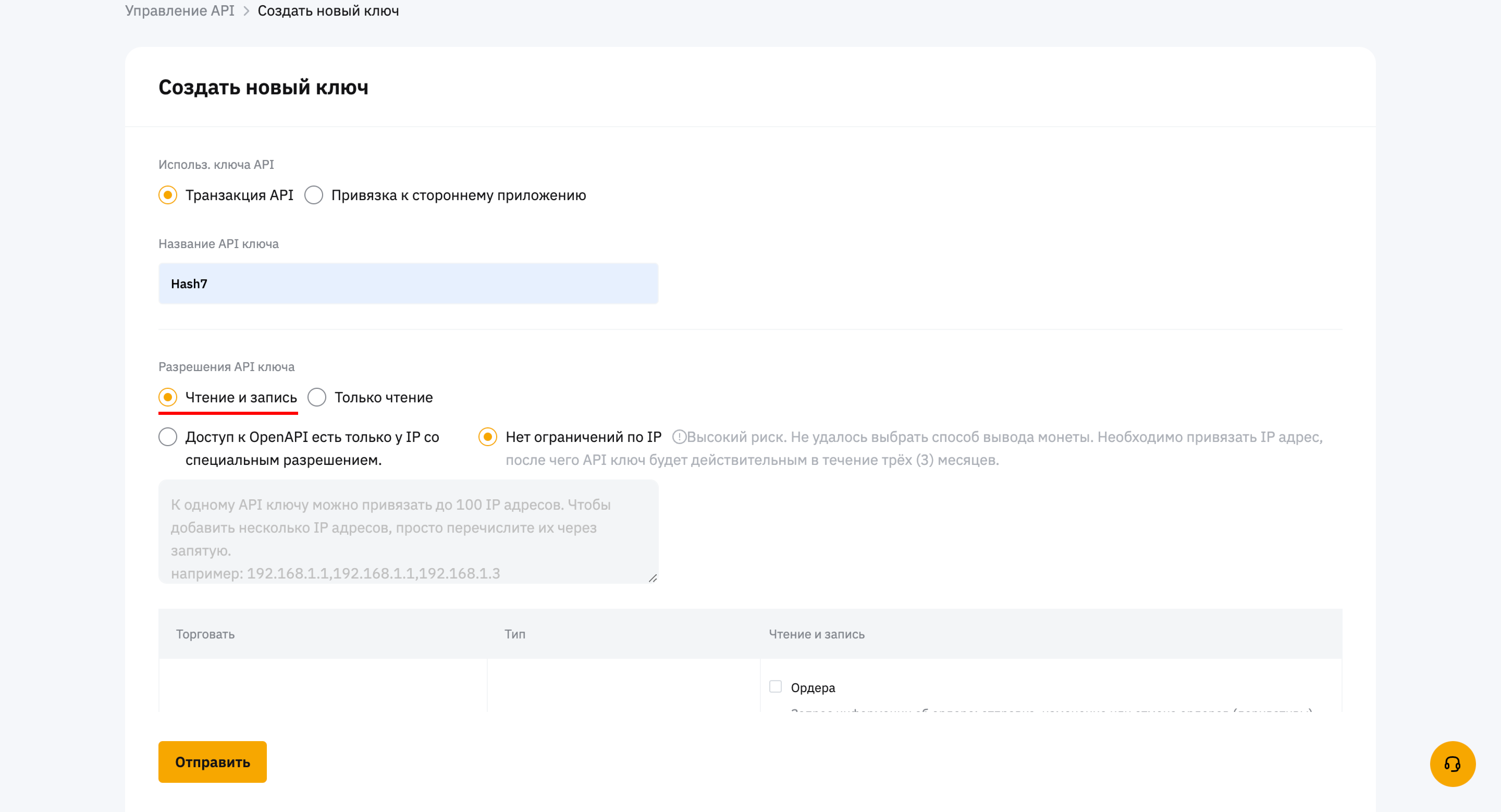Click the IP addresses textarea
Screen dimensions: 1501x812
[x=408, y=531]
